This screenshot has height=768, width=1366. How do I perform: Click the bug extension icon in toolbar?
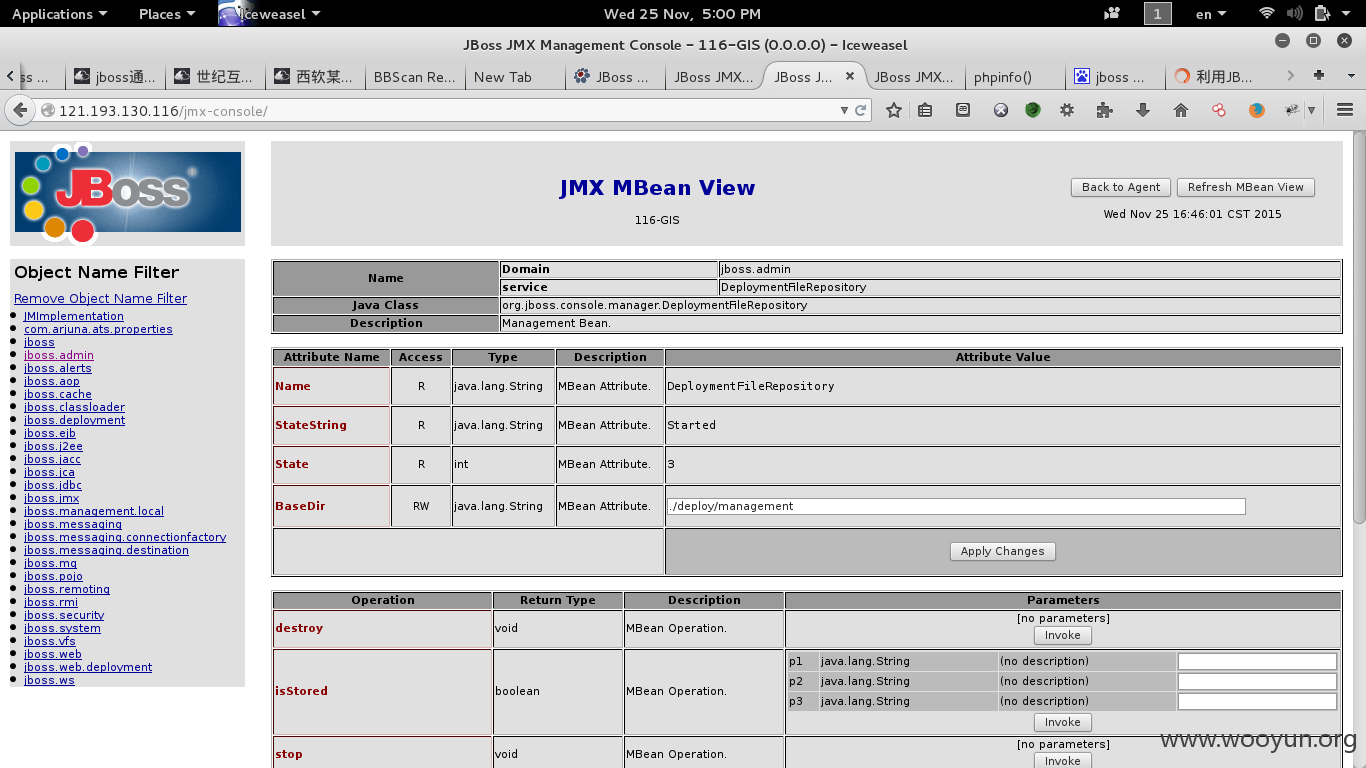(1291, 110)
